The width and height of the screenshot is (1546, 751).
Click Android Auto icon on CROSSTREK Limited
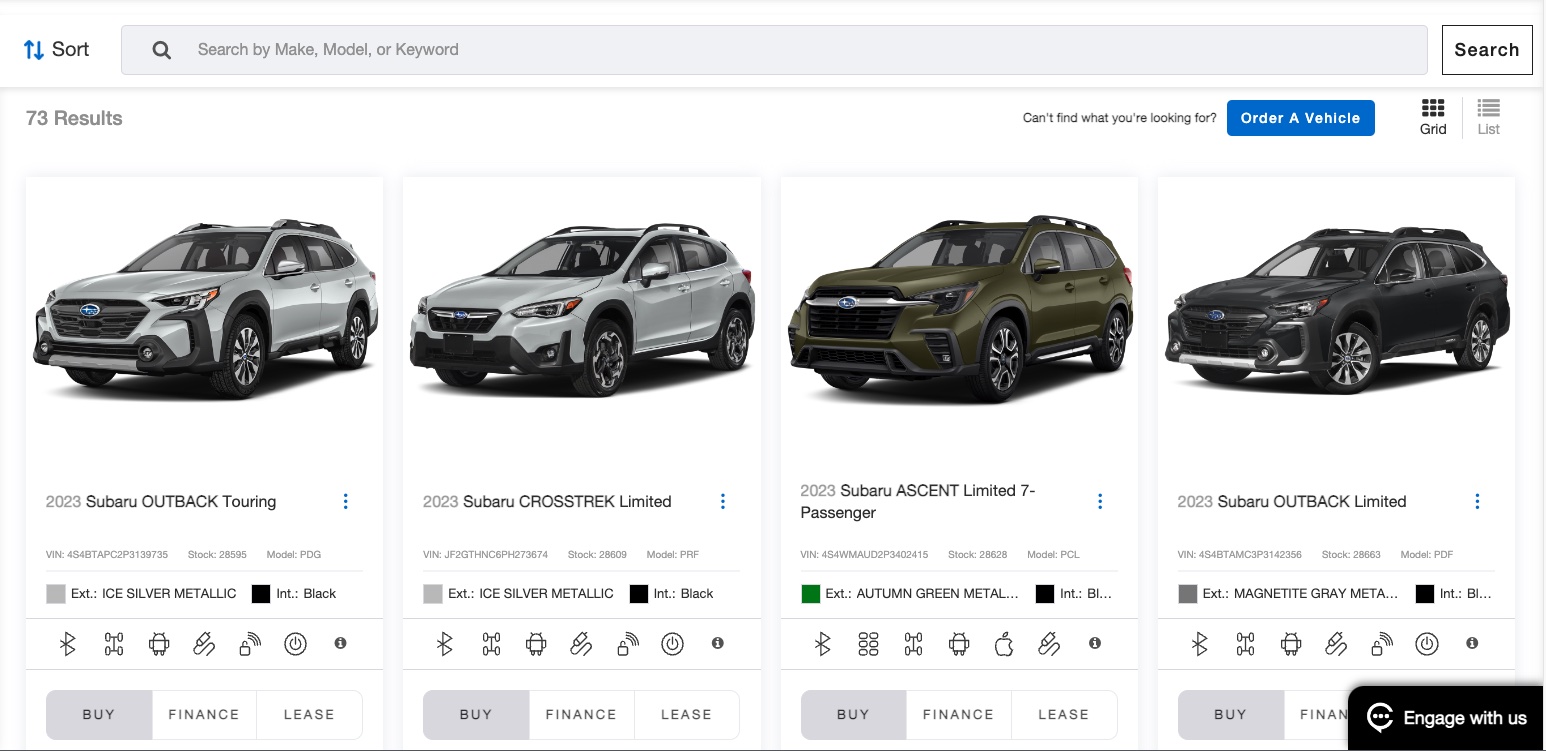click(536, 644)
